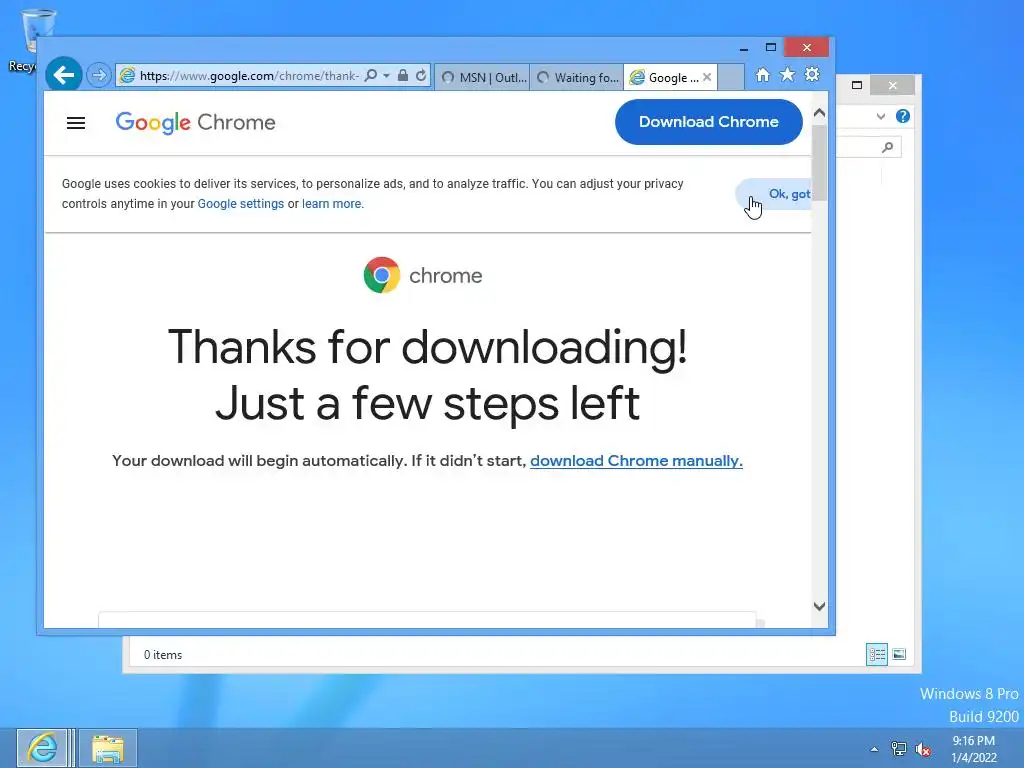The height and width of the screenshot is (768, 1024).
Task: Show hidden icons in system tray
Action: coord(874,749)
